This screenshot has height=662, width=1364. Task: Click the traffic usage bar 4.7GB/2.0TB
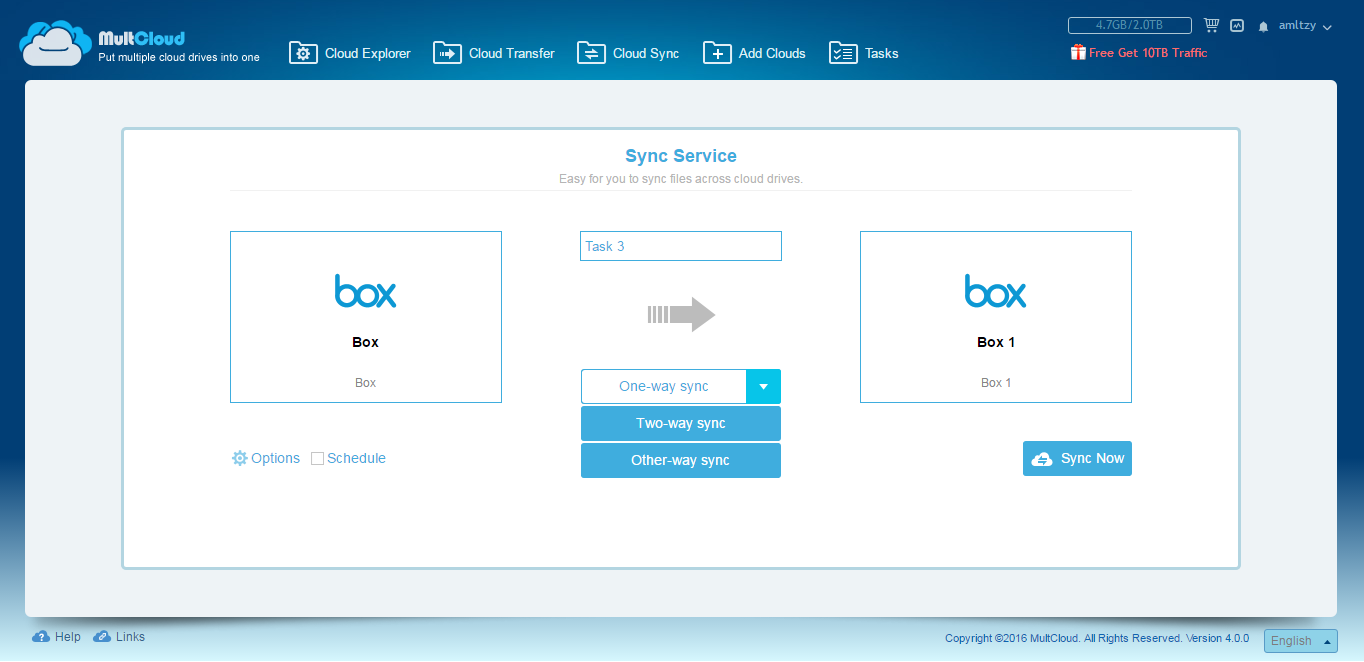coord(1129,25)
